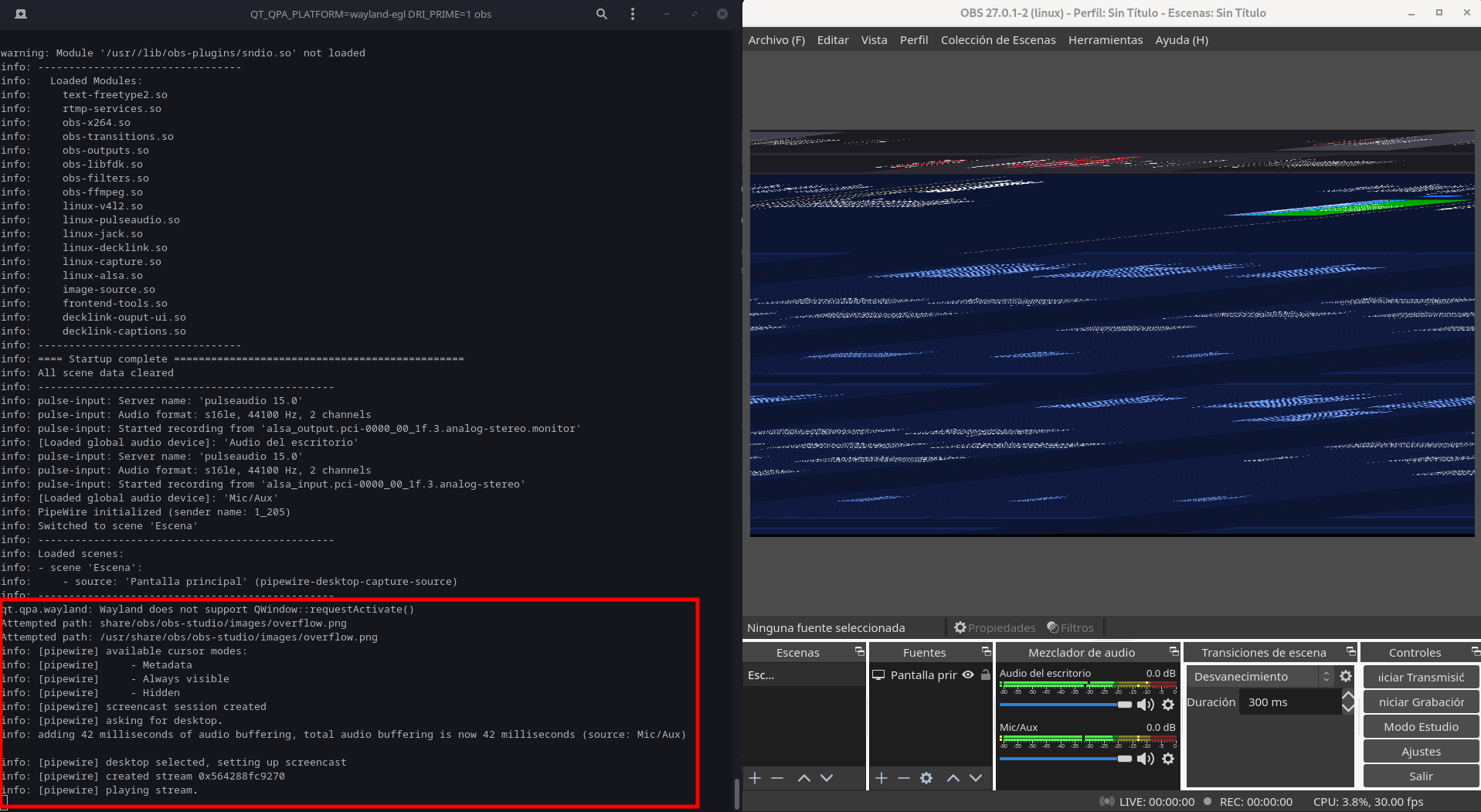The height and width of the screenshot is (812, 1481).
Task: Increase Duración with the up stepper arrow
Action: pos(1348,696)
